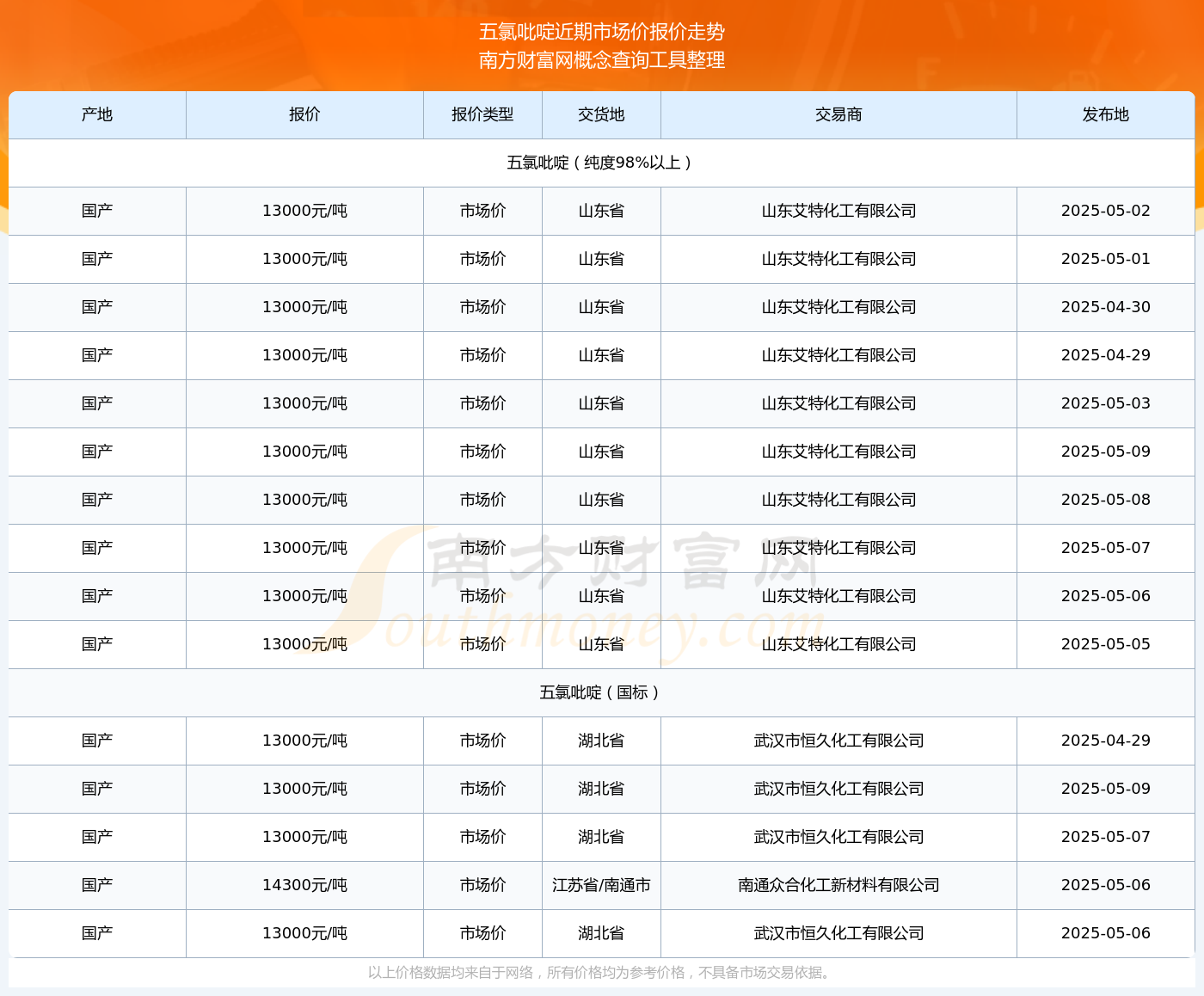Viewport: 1204px width, 996px height.
Task: Click section heading 五氯吡啶（国标）
Action: [601, 692]
